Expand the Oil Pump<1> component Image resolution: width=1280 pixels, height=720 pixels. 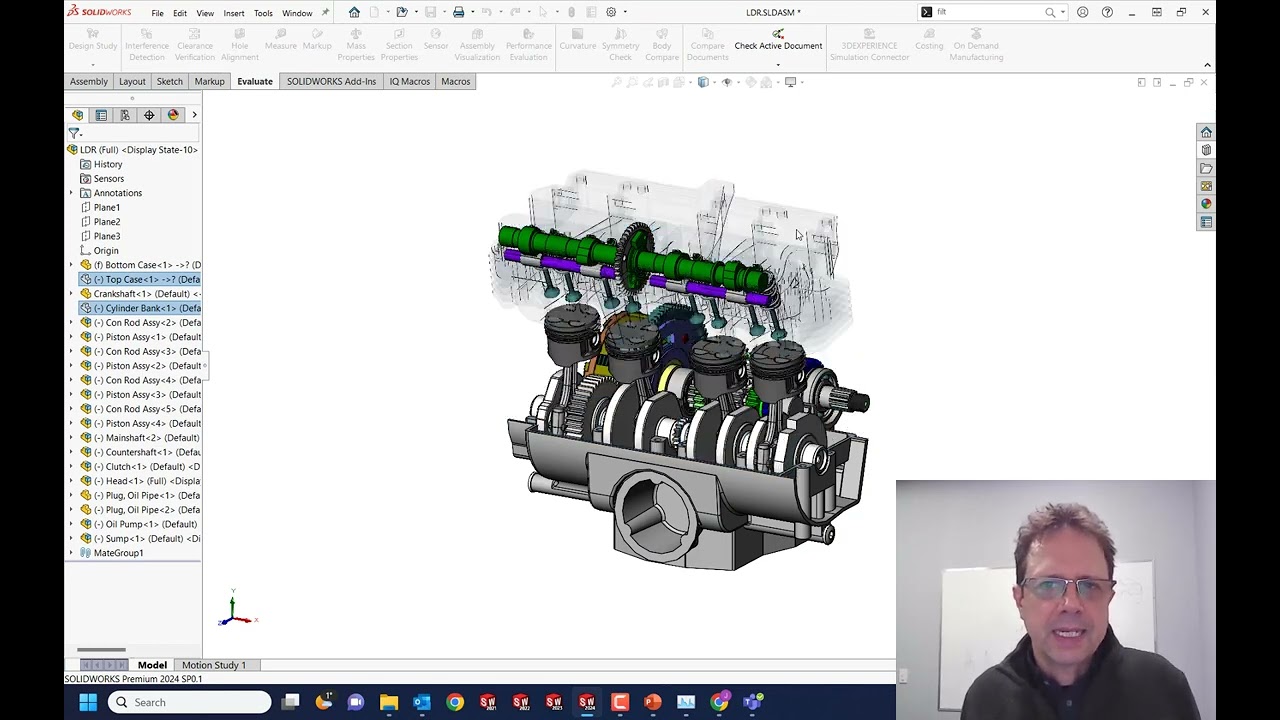[71, 524]
